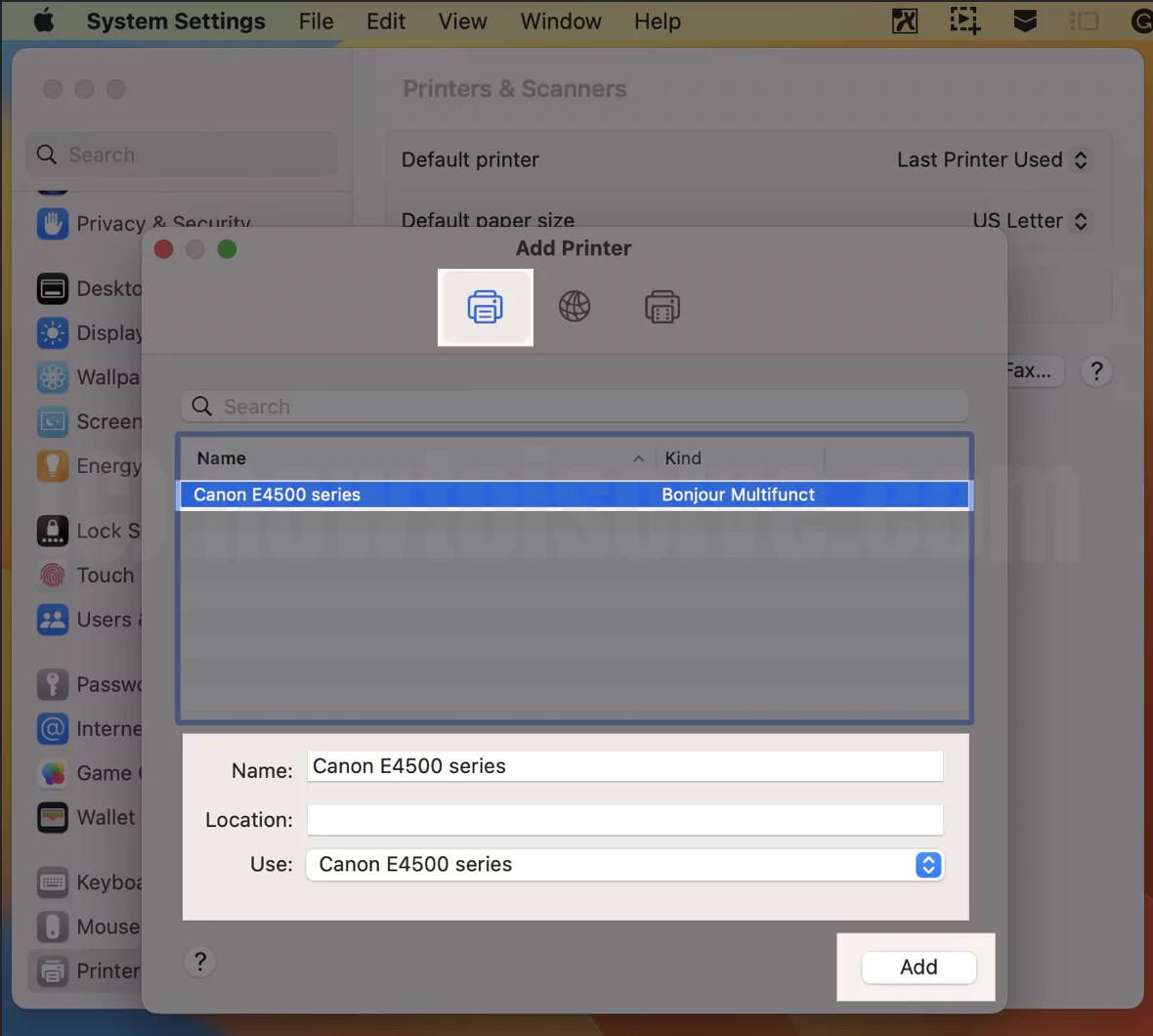Click the dialog help question mark button
The height and width of the screenshot is (1036, 1153).
pyautogui.click(x=199, y=962)
